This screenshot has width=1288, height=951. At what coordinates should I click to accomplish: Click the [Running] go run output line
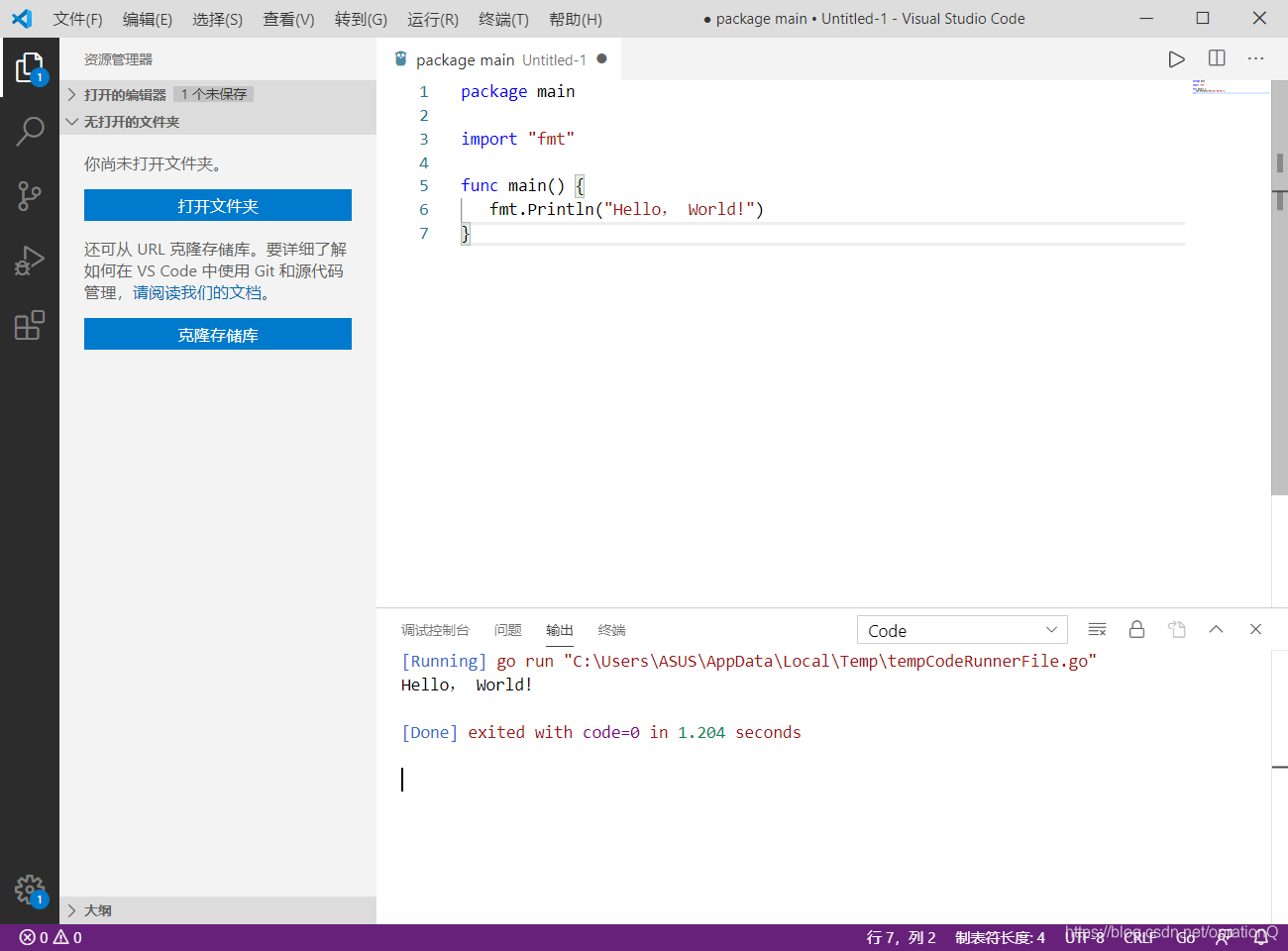(748, 661)
